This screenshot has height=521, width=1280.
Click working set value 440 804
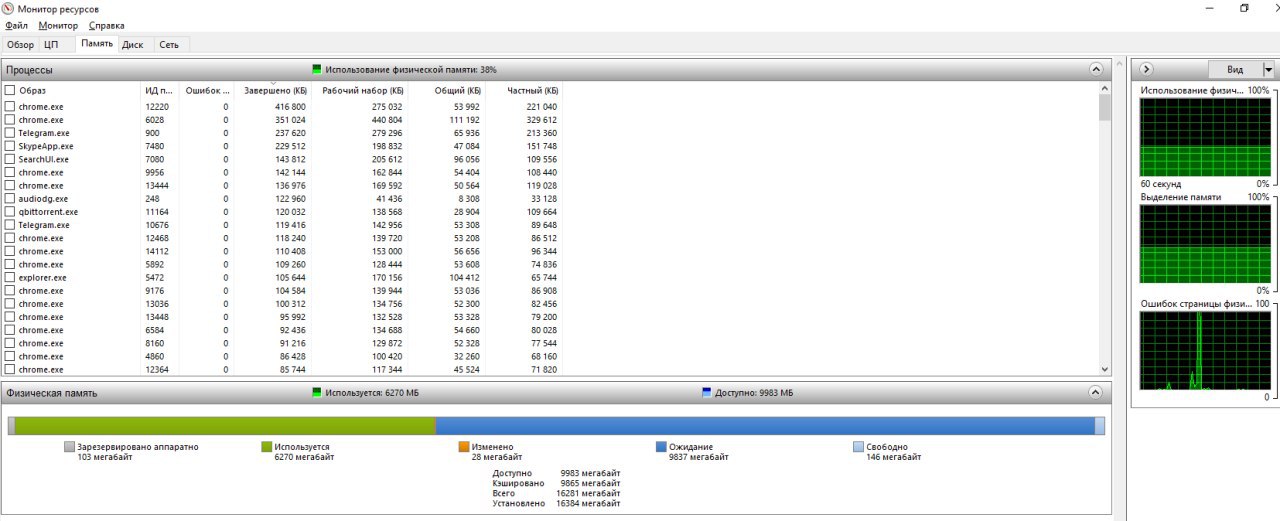387,120
